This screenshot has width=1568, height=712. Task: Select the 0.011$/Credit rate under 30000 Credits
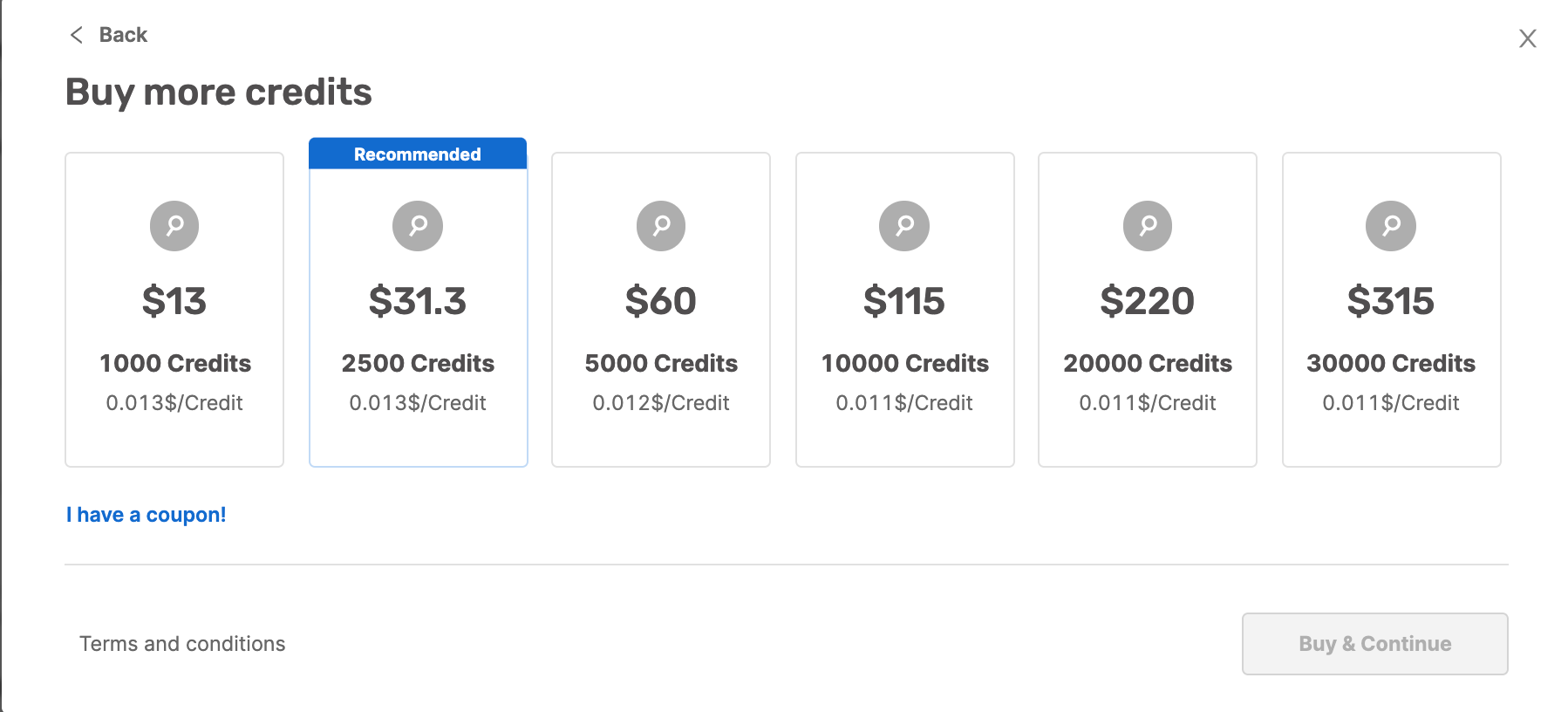tap(1391, 403)
